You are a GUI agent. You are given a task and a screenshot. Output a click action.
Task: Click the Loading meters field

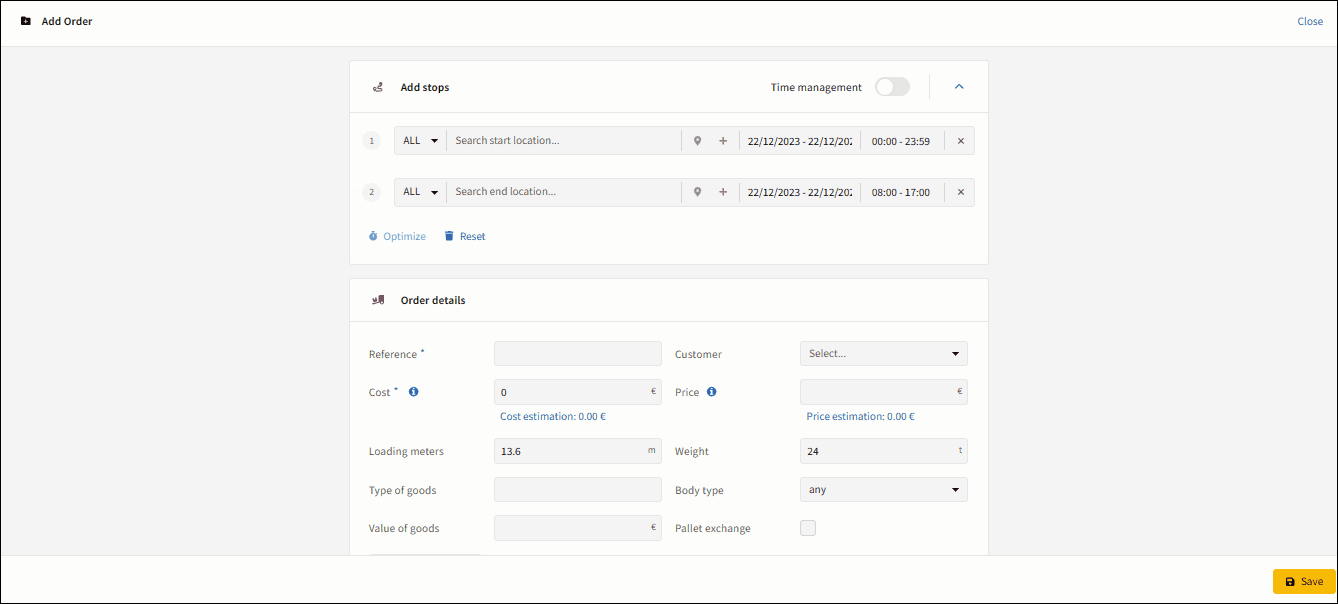578,451
